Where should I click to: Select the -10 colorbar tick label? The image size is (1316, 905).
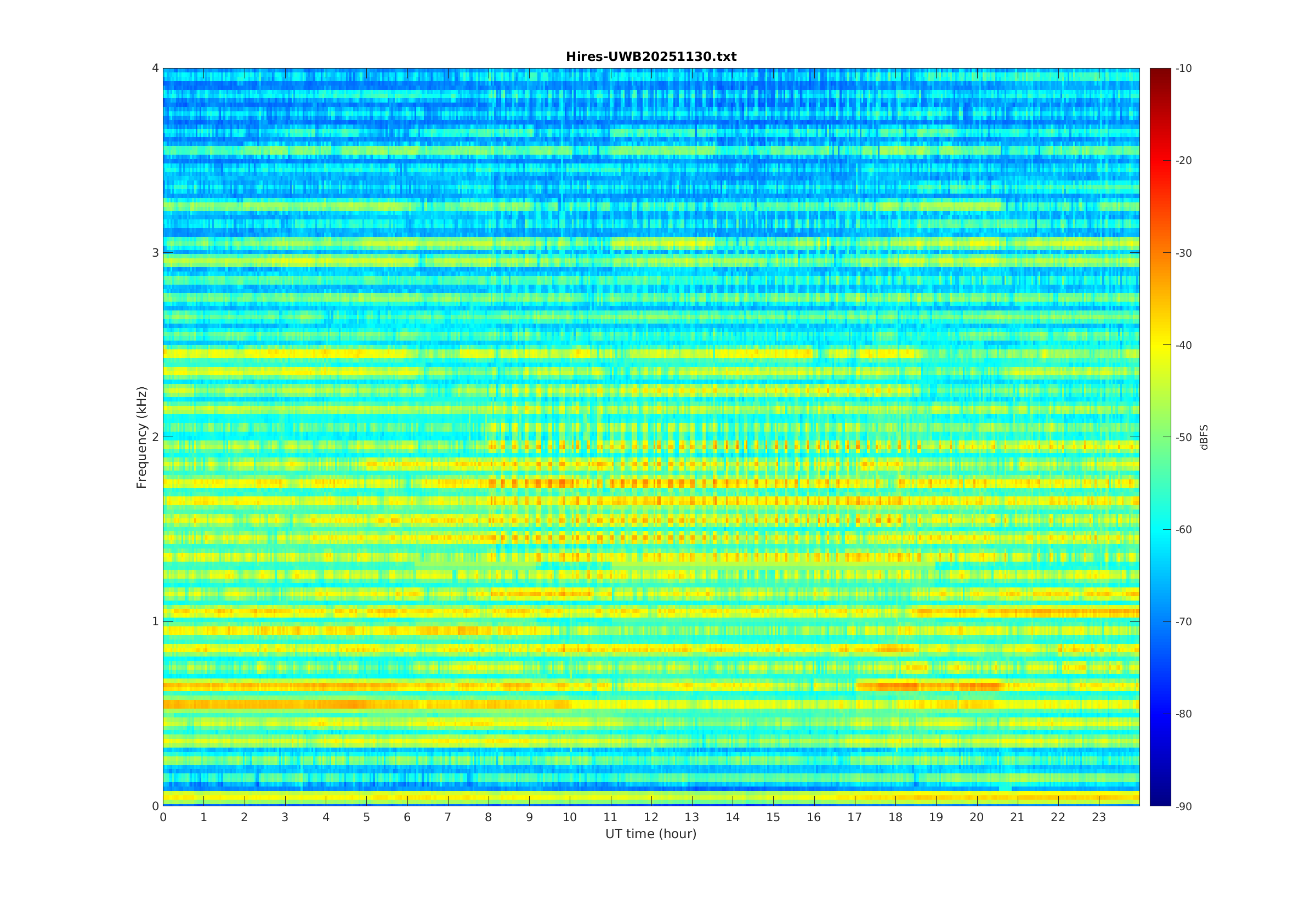pyautogui.click(x=1183, y=69)
